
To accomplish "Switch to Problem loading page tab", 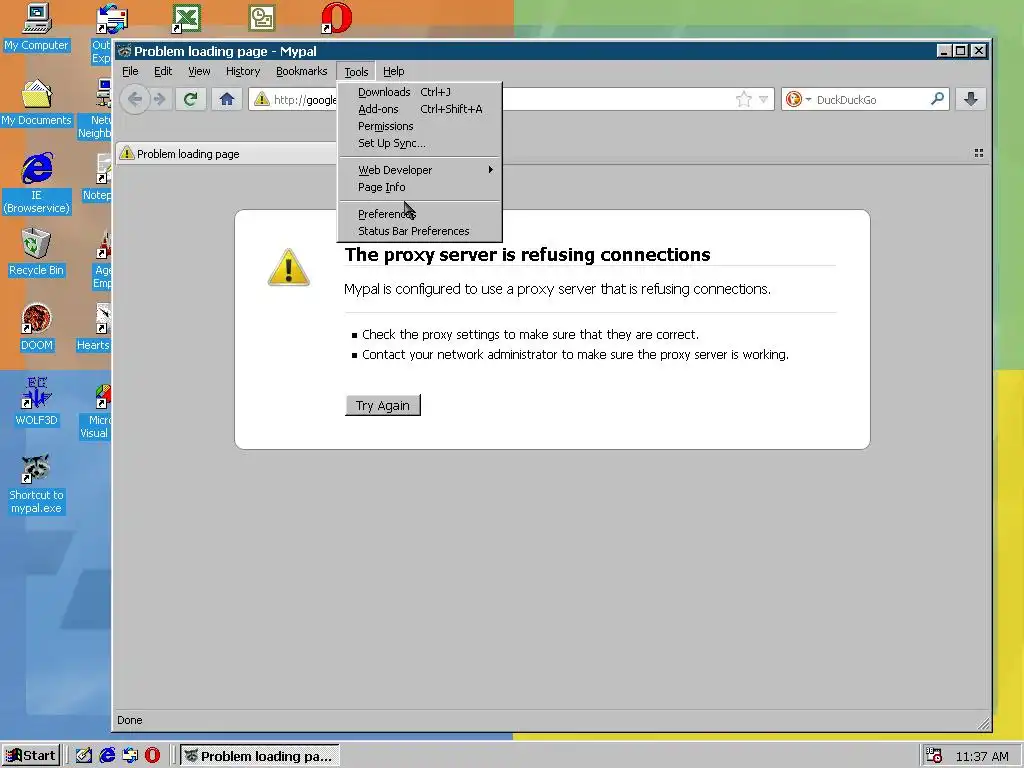I will point(226,153).
